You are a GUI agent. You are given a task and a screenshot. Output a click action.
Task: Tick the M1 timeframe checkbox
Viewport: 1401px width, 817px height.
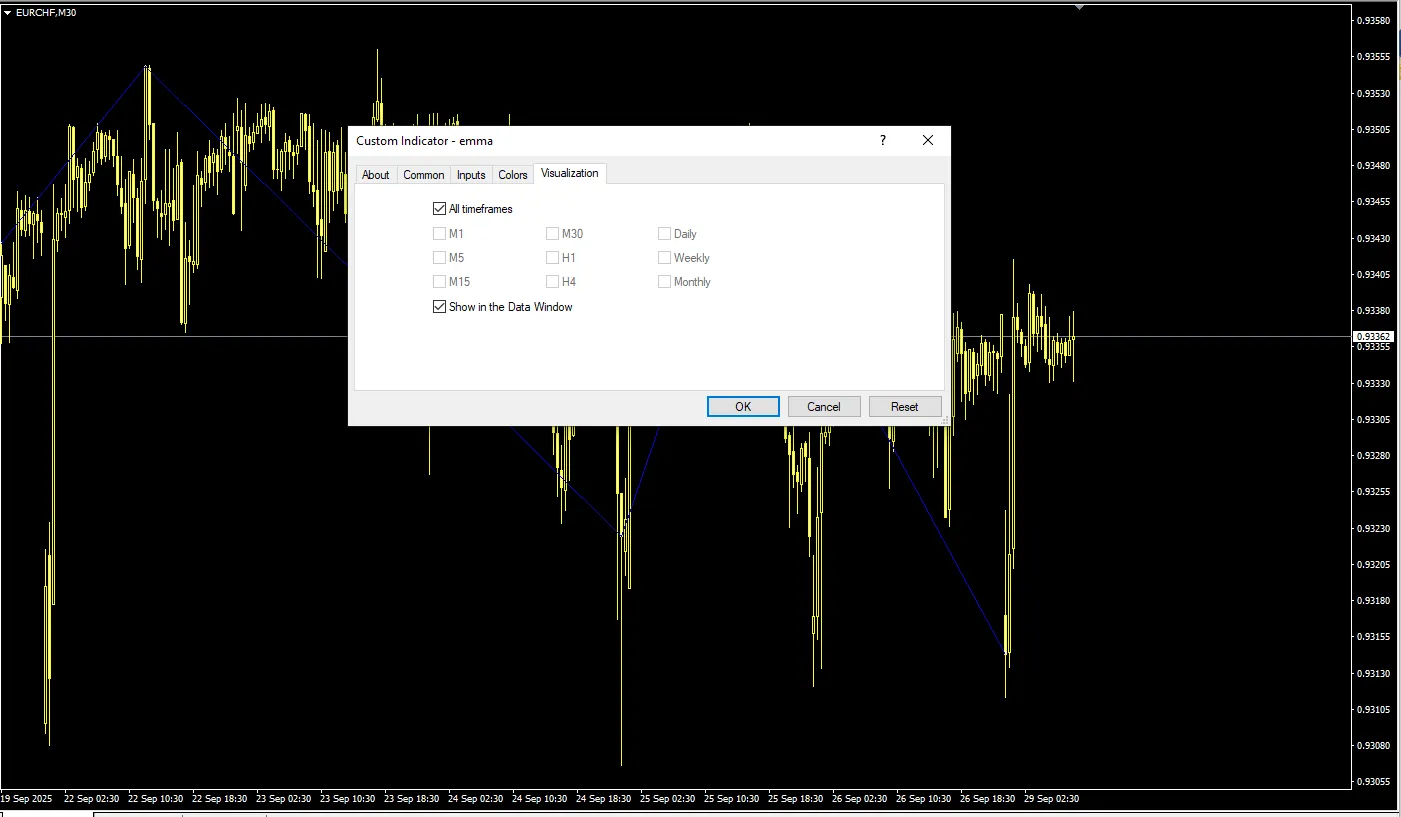pos(439,234)
